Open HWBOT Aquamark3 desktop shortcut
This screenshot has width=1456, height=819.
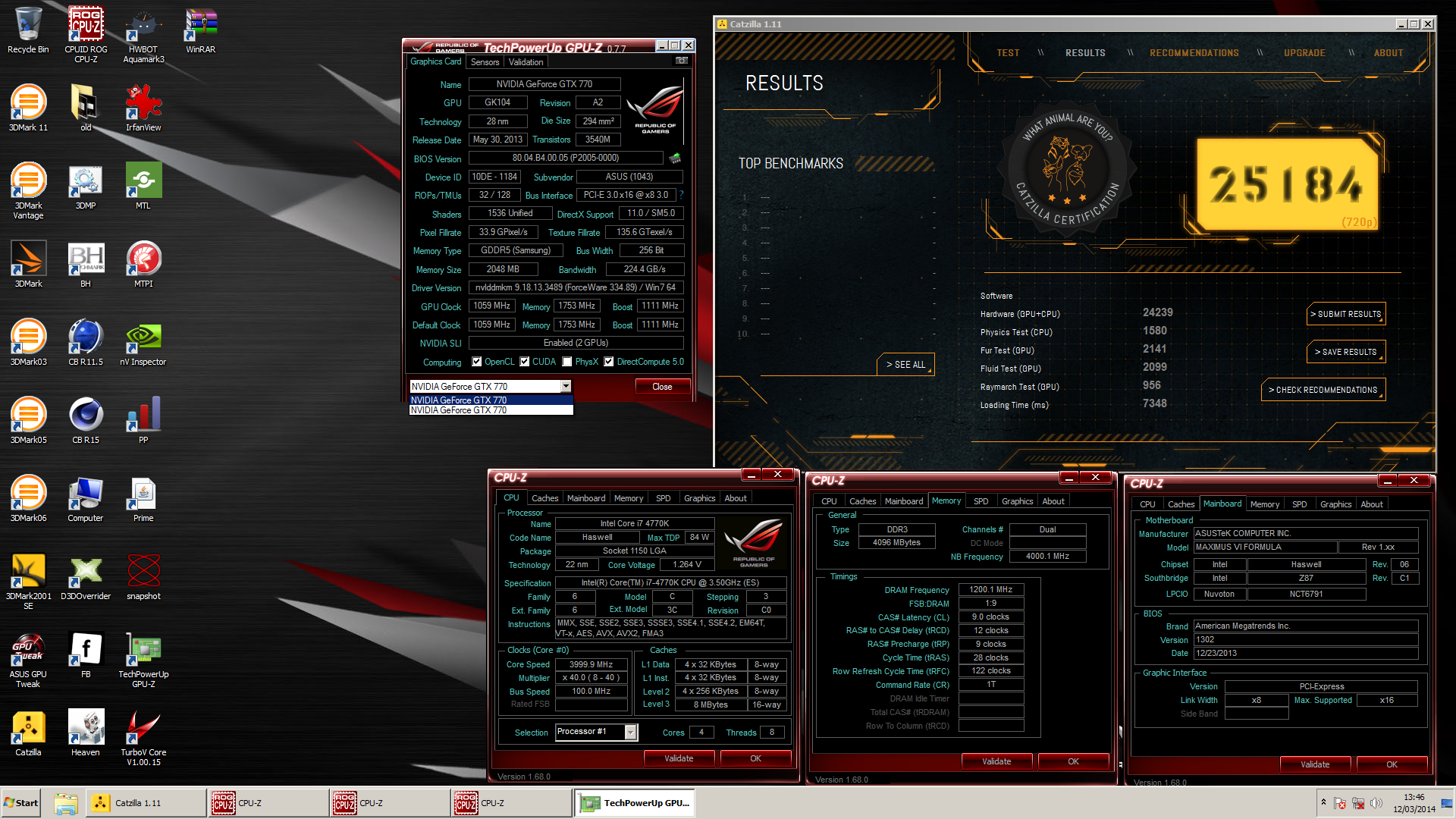(x=143, y=34)
